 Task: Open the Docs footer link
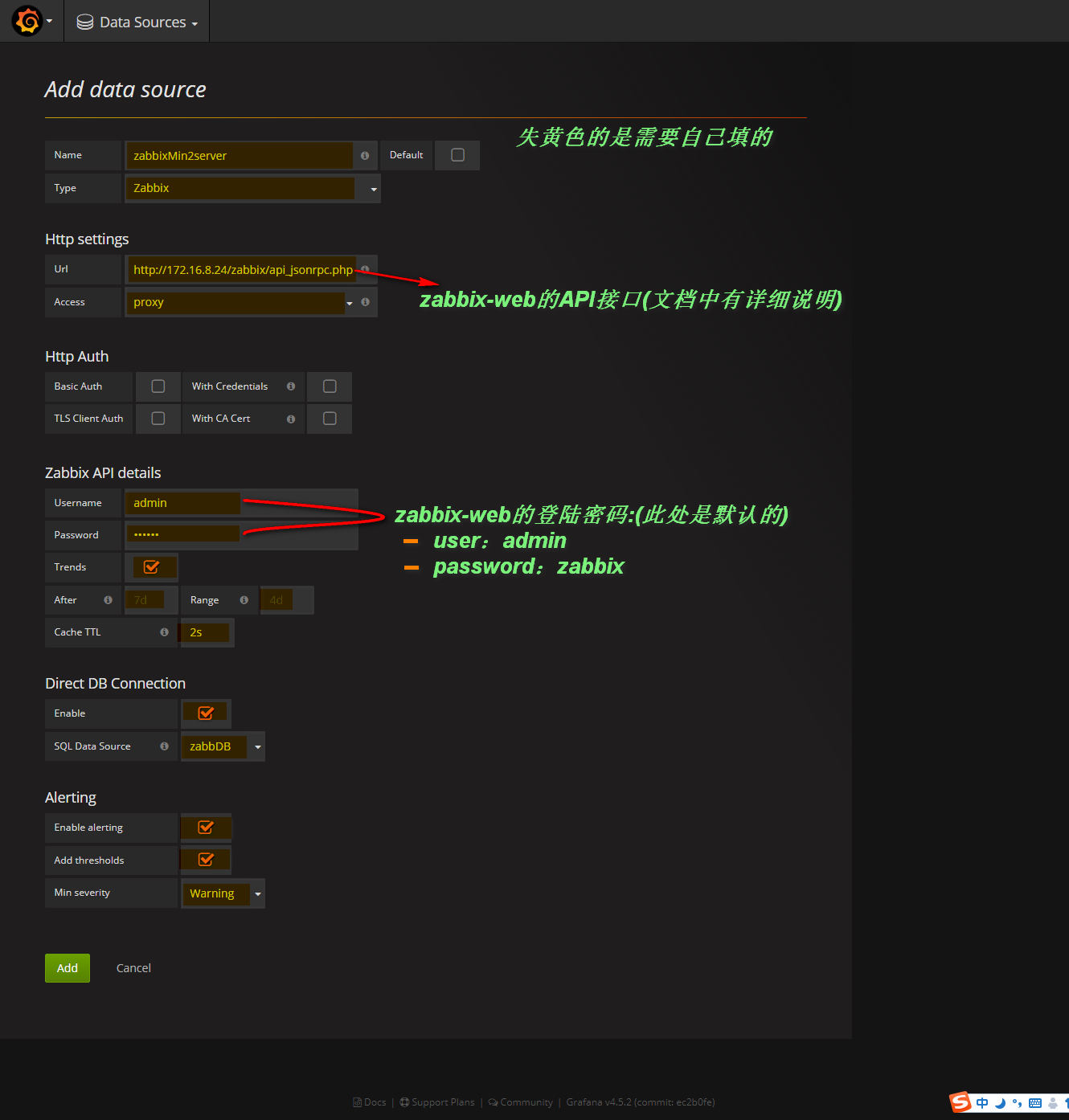(370, 1102)
